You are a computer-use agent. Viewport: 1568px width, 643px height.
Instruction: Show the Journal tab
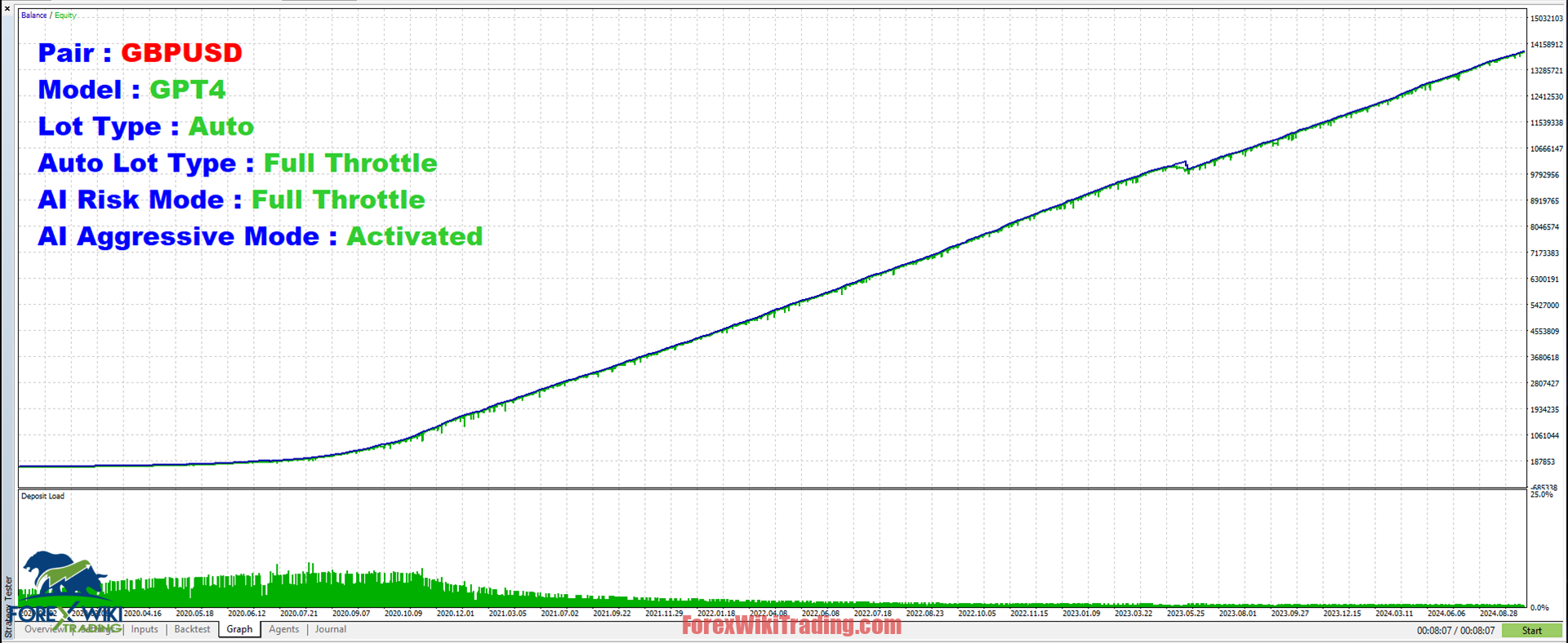(x=331, y=629)
